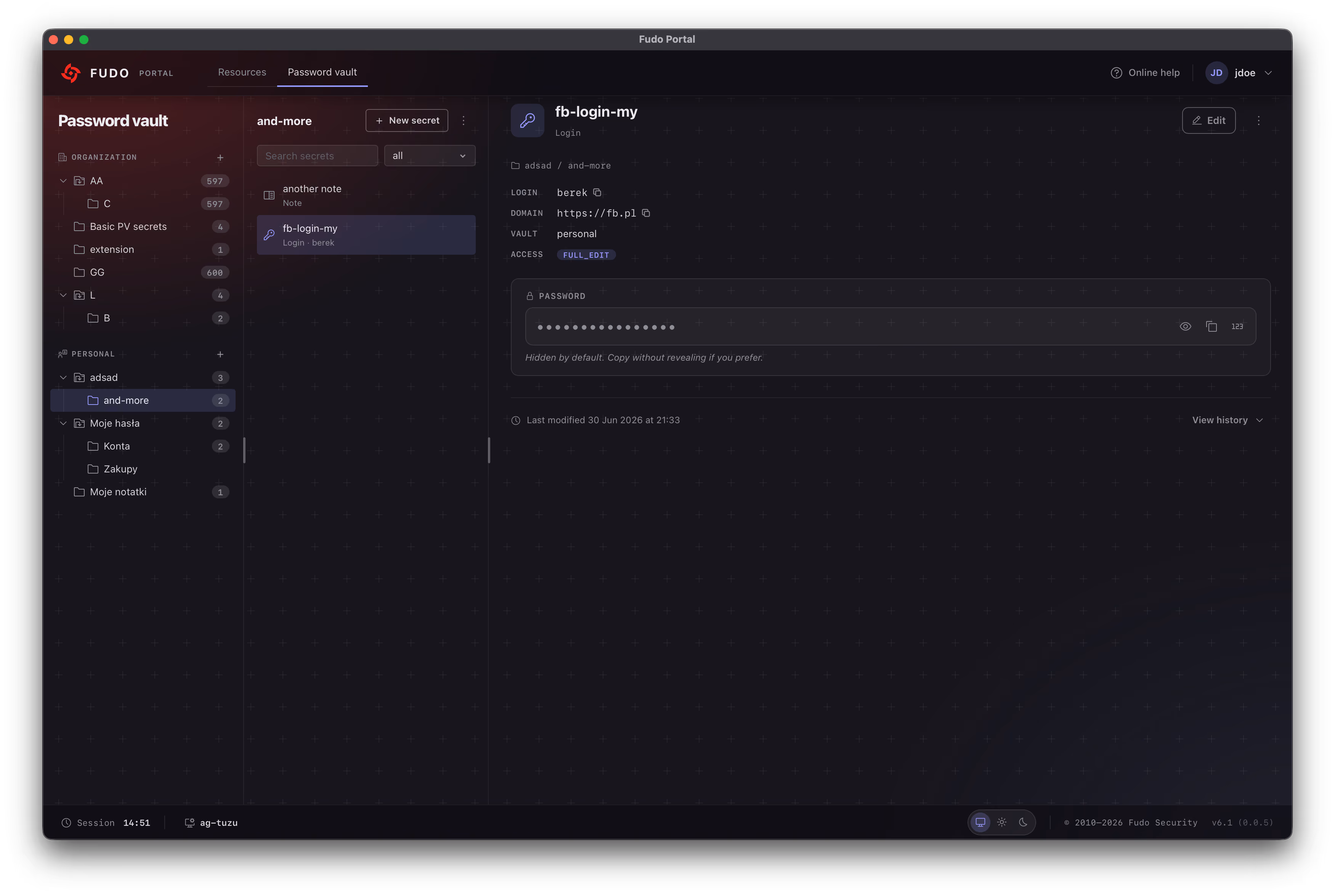Reveal the hidden password with eye icon
Viewport: 1335px width, 896px height.
1185,326
